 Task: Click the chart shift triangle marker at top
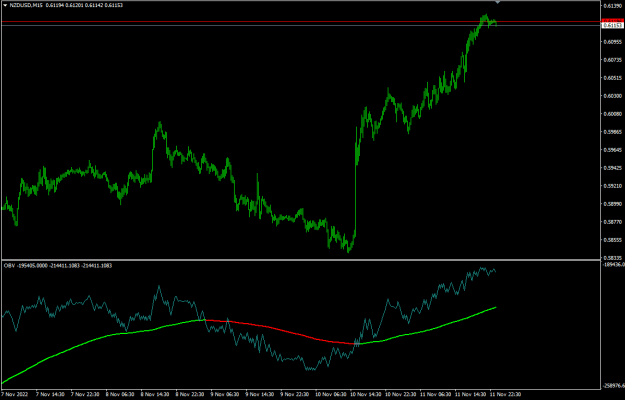point(497,2)
